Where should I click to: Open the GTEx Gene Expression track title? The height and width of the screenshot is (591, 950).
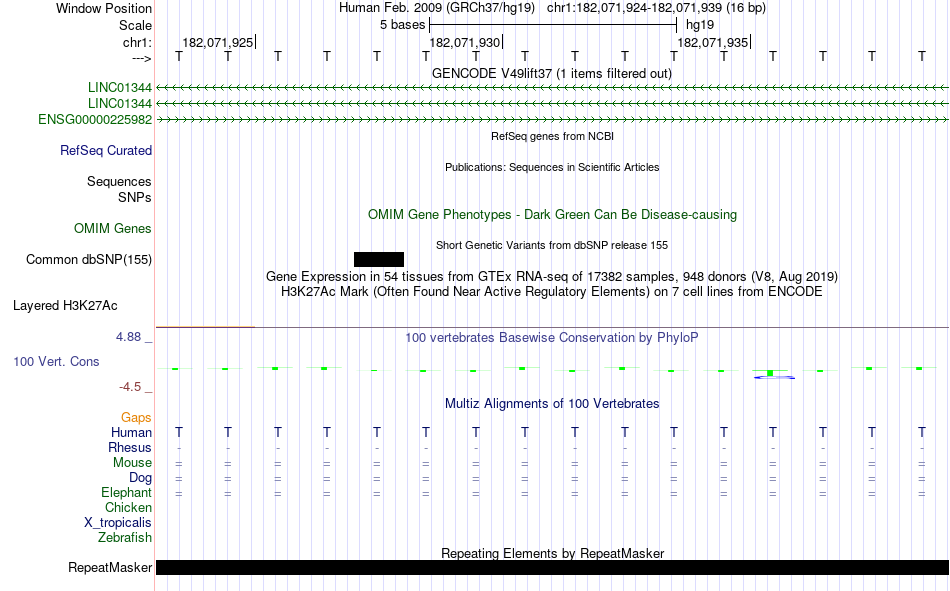(552, 276)
